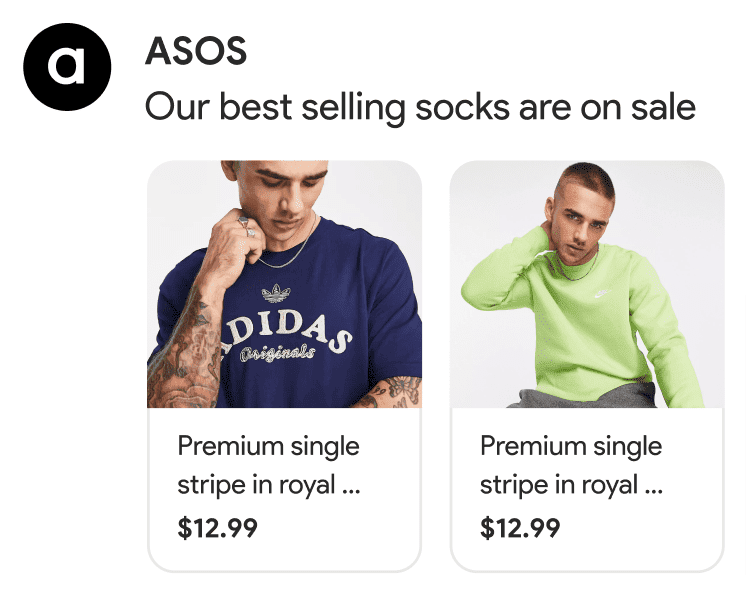Open the ASOS sender name

click(196, 51)
